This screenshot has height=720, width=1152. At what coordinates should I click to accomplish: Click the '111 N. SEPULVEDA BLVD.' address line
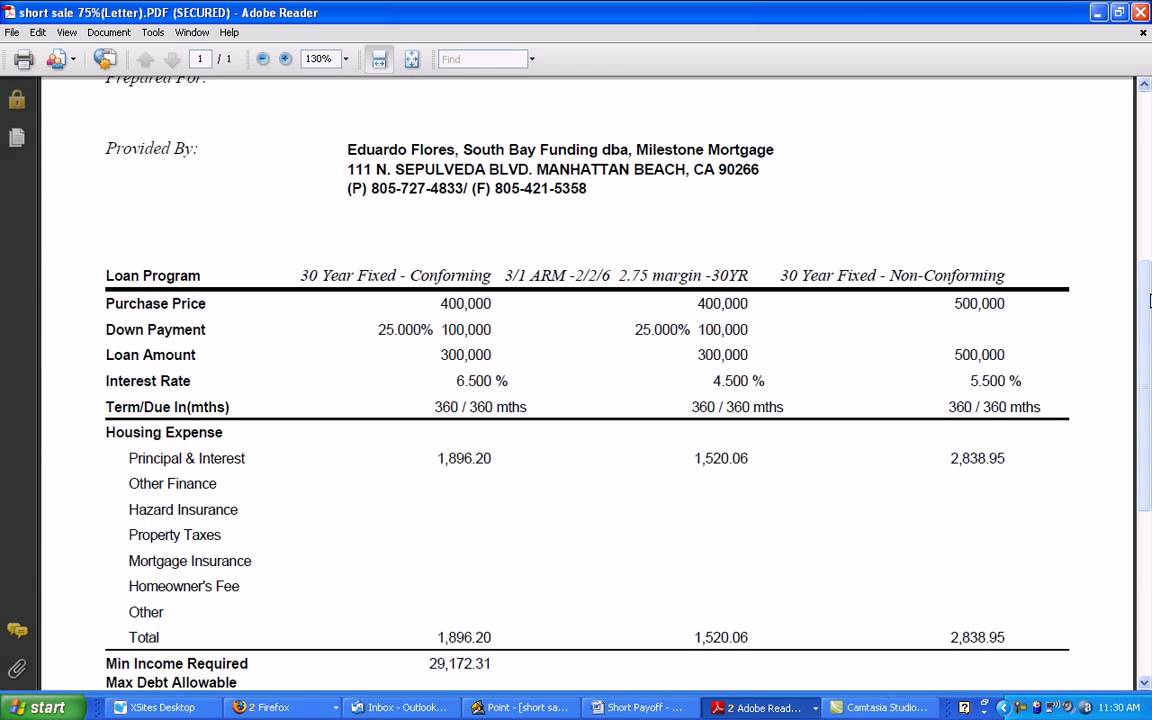coord(553,170)
